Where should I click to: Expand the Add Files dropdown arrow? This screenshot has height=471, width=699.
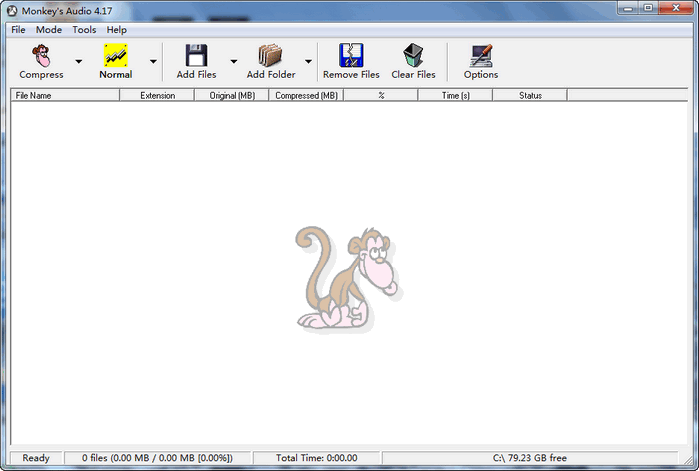(234, 61)
